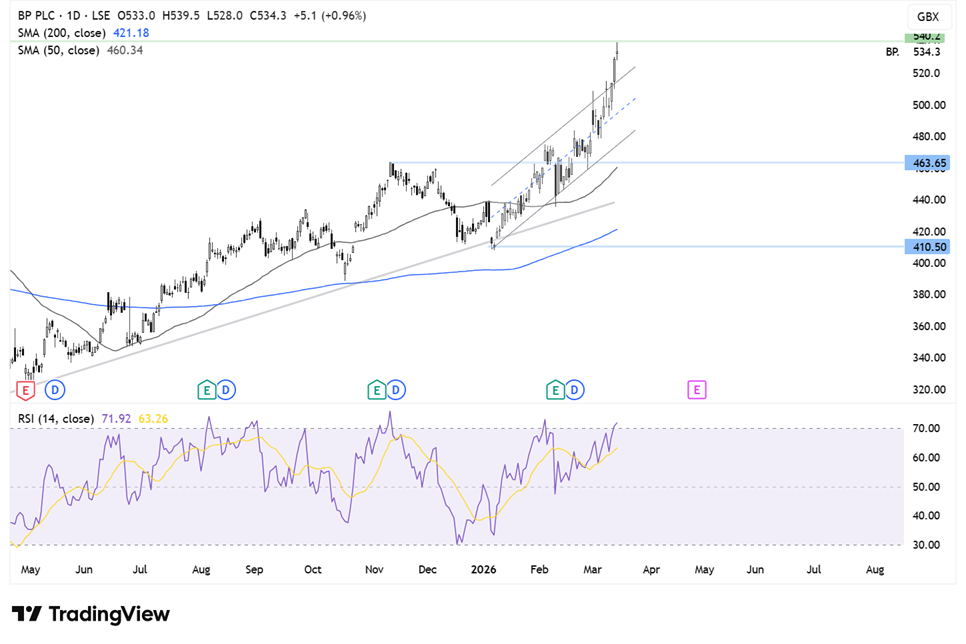
Task: Select the SMA (200, close) indicator legend
Action: pos(62,33)
